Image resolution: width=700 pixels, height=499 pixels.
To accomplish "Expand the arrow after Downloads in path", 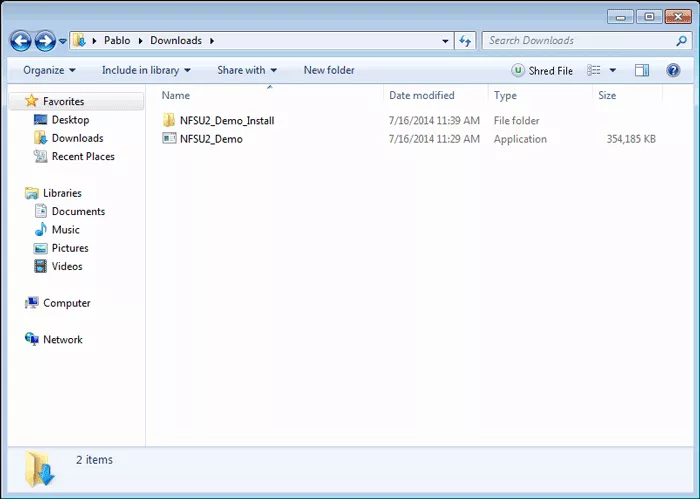I will point(212,41).
